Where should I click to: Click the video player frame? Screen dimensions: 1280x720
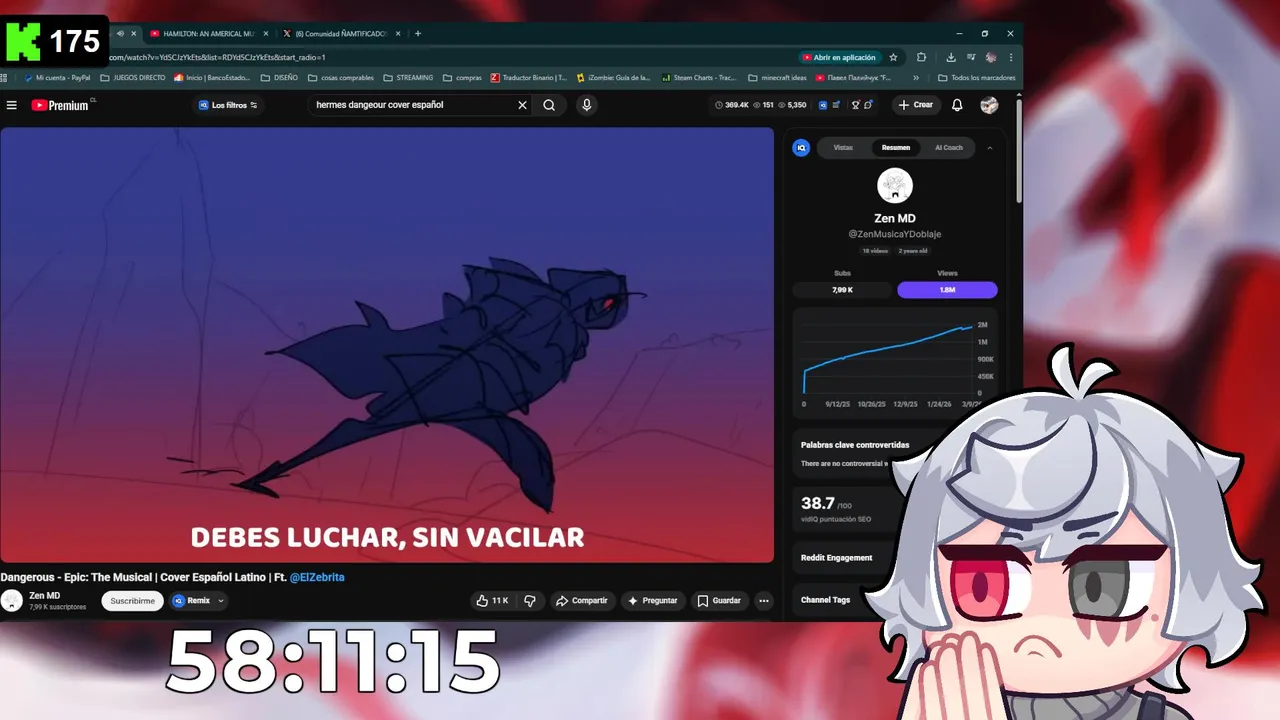click(387, 345)
